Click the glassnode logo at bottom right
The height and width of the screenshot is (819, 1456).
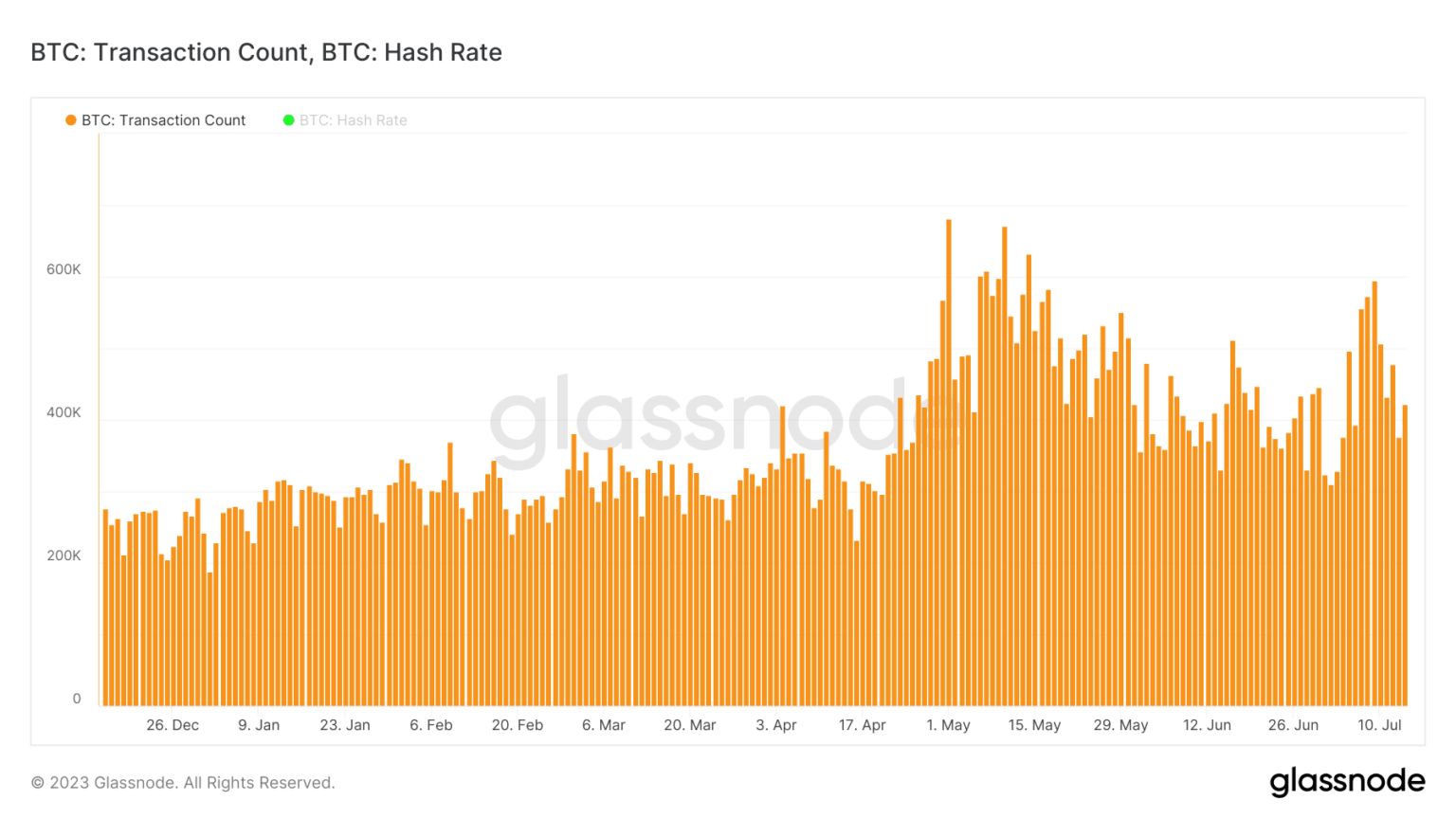pos(1347,781)
